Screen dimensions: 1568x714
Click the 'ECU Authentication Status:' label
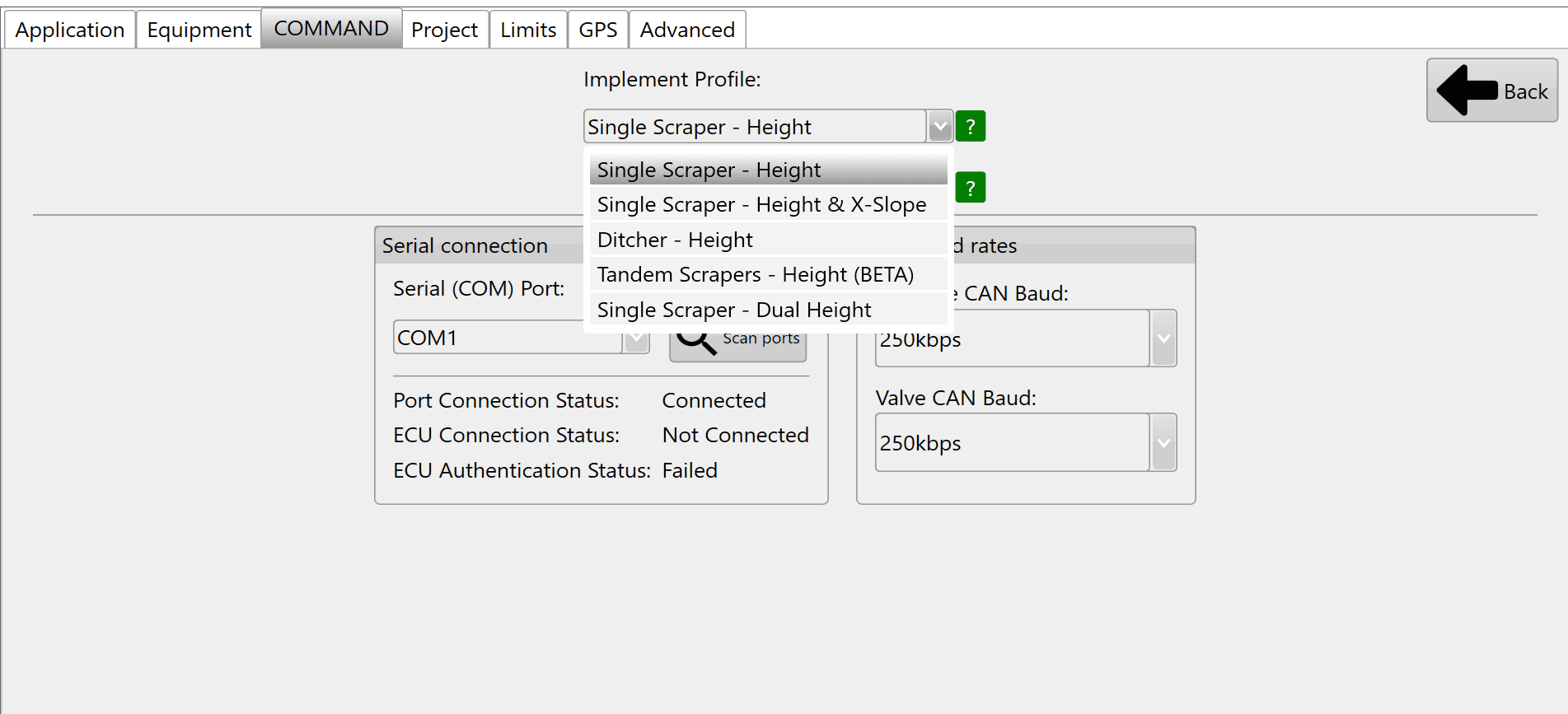(x=522, y=470)
